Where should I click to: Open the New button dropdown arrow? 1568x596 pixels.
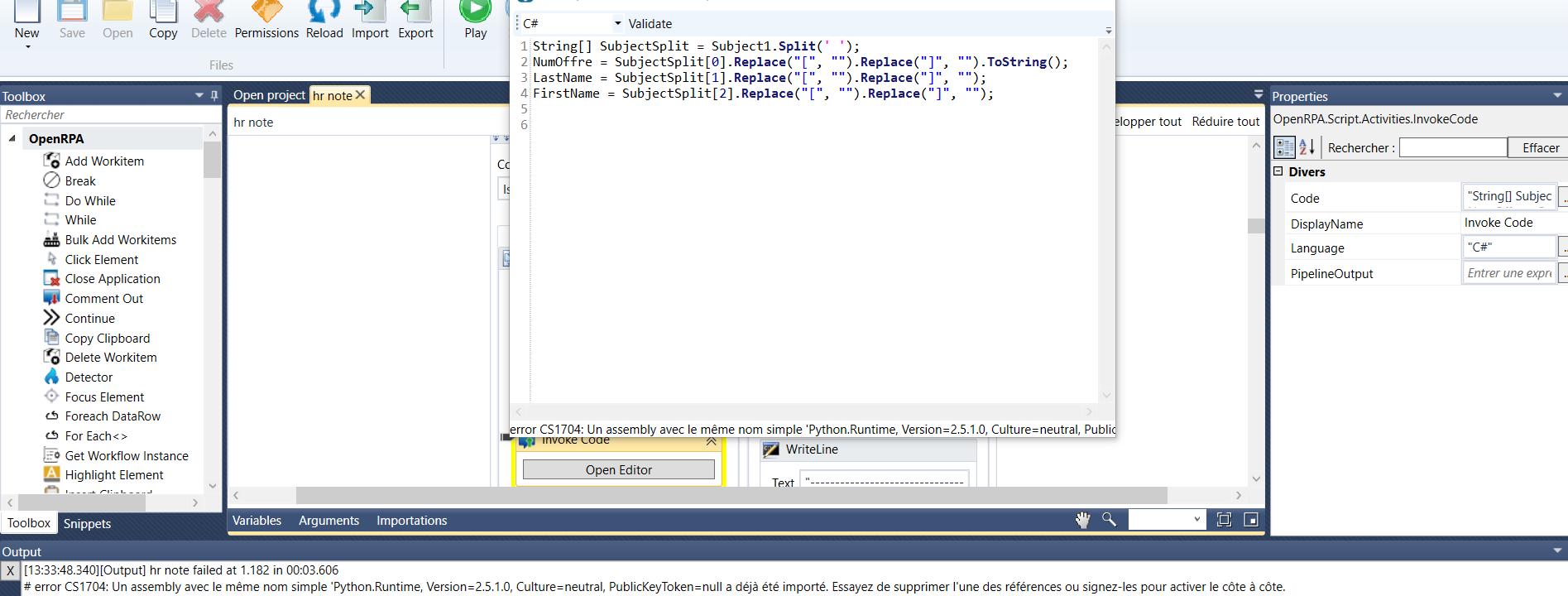pyautogui.click(x=27, y=47)
